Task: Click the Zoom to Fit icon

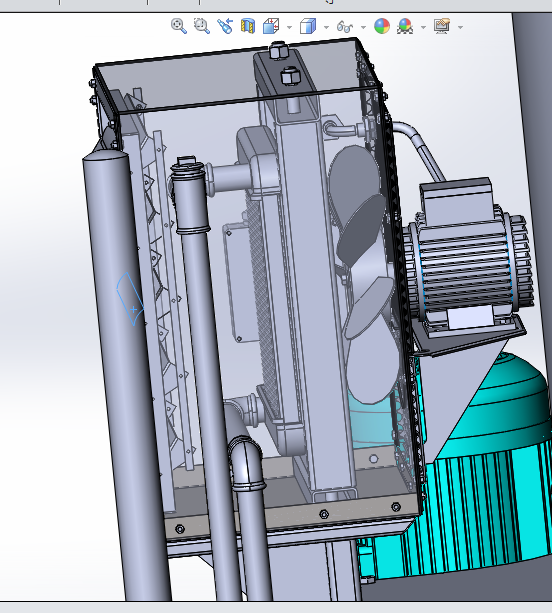Action: pos(179,26)
